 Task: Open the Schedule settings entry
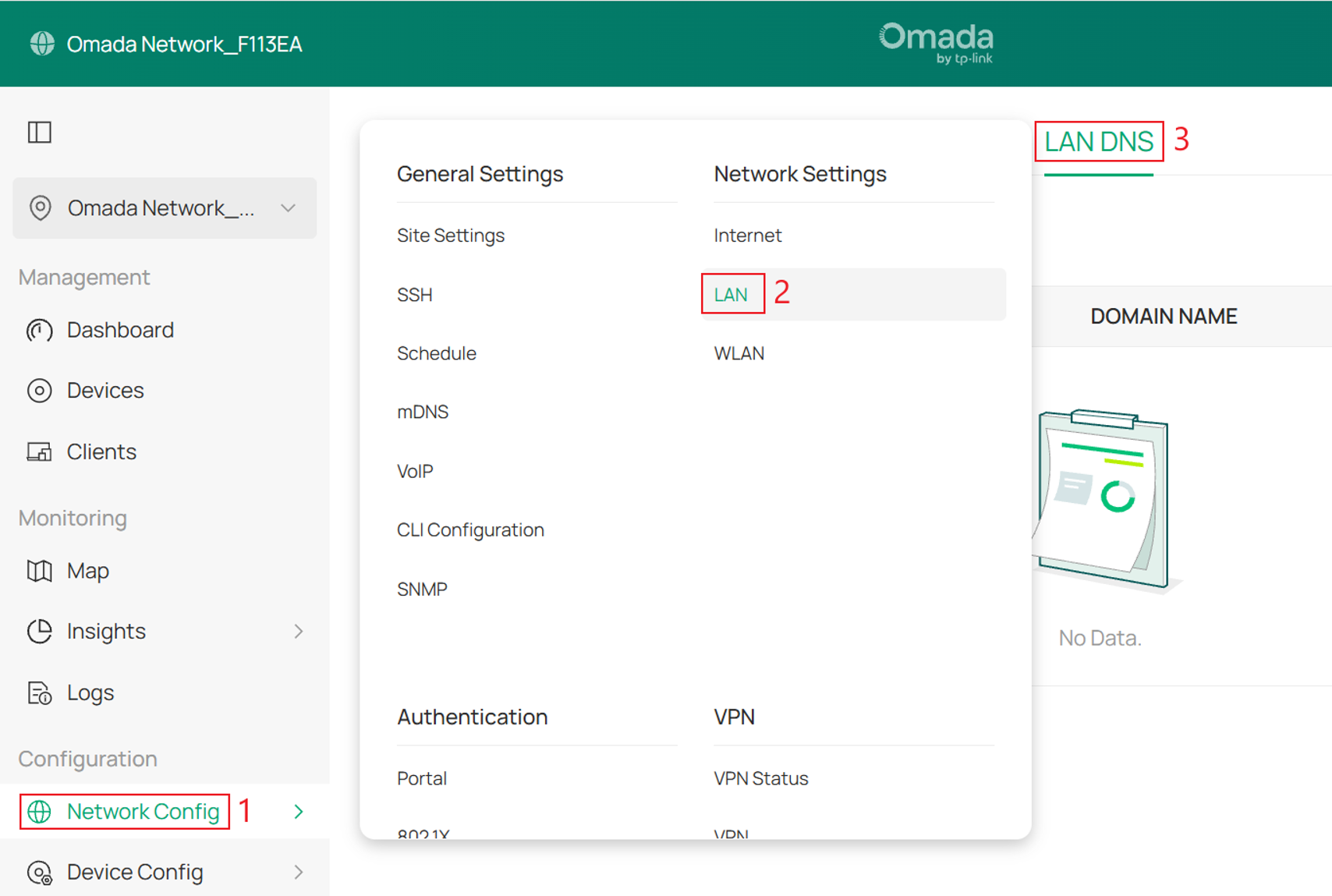[x=437, y=353]
